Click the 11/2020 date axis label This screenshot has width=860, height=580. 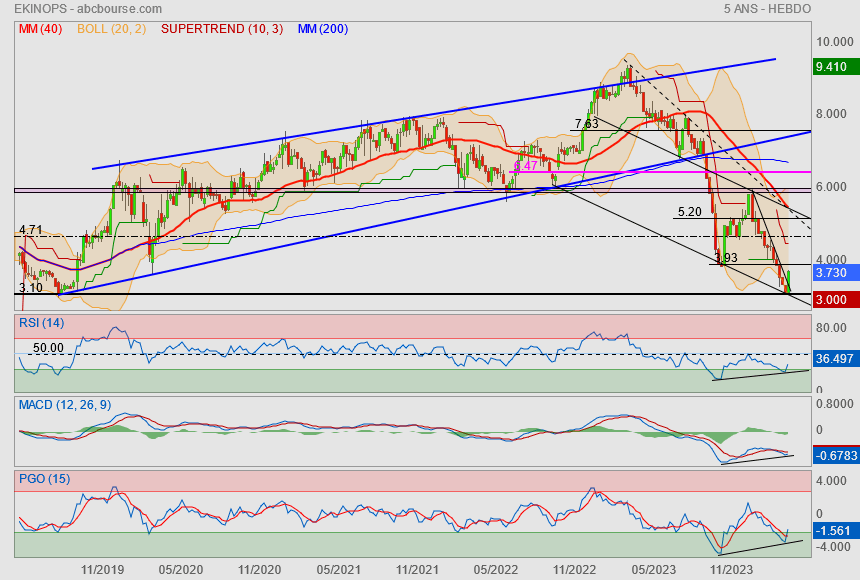coord(259,570)
